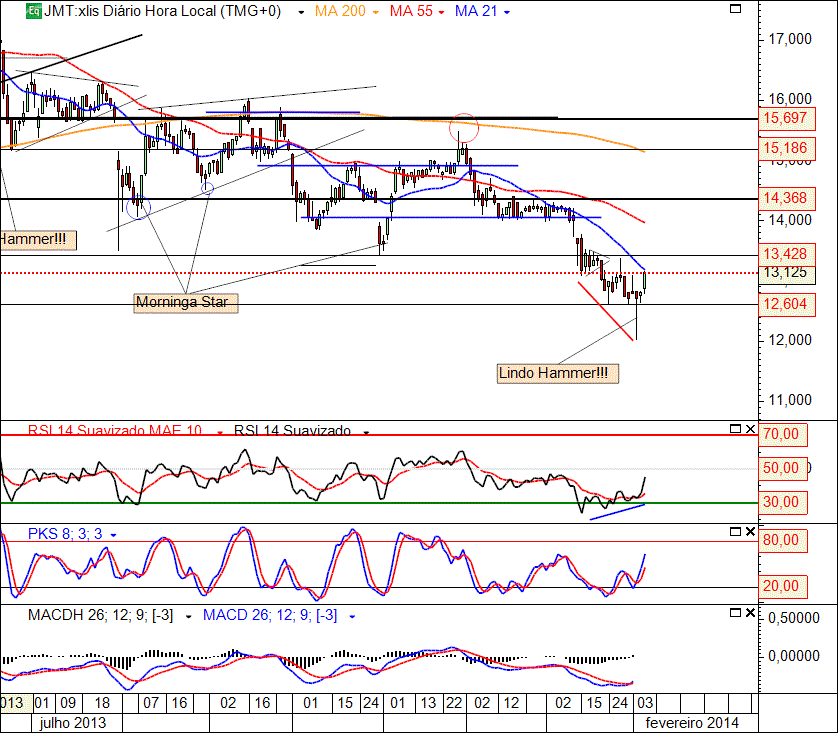Click the RSI 70,00 level tag
Viewport: 838px width, 733px height.
click(x=782, y=434)
